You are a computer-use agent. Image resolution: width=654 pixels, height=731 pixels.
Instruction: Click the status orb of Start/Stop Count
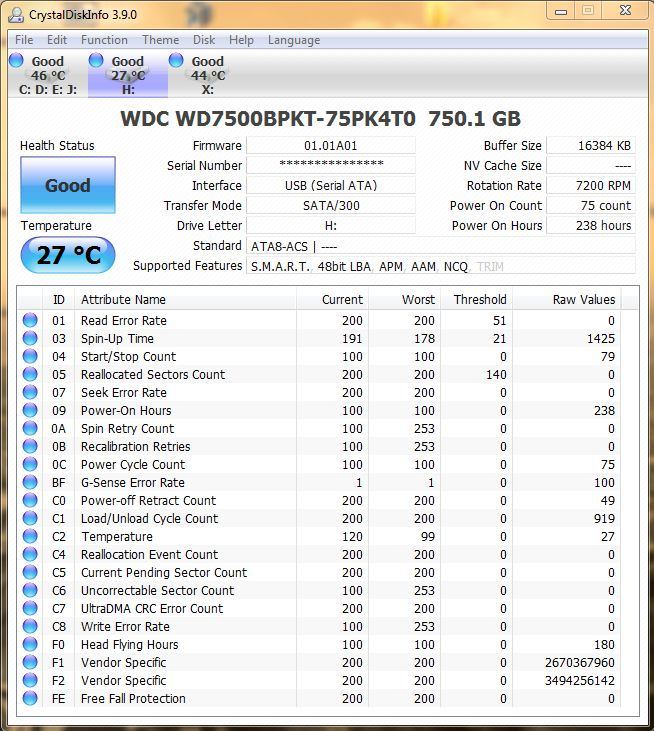30,356
